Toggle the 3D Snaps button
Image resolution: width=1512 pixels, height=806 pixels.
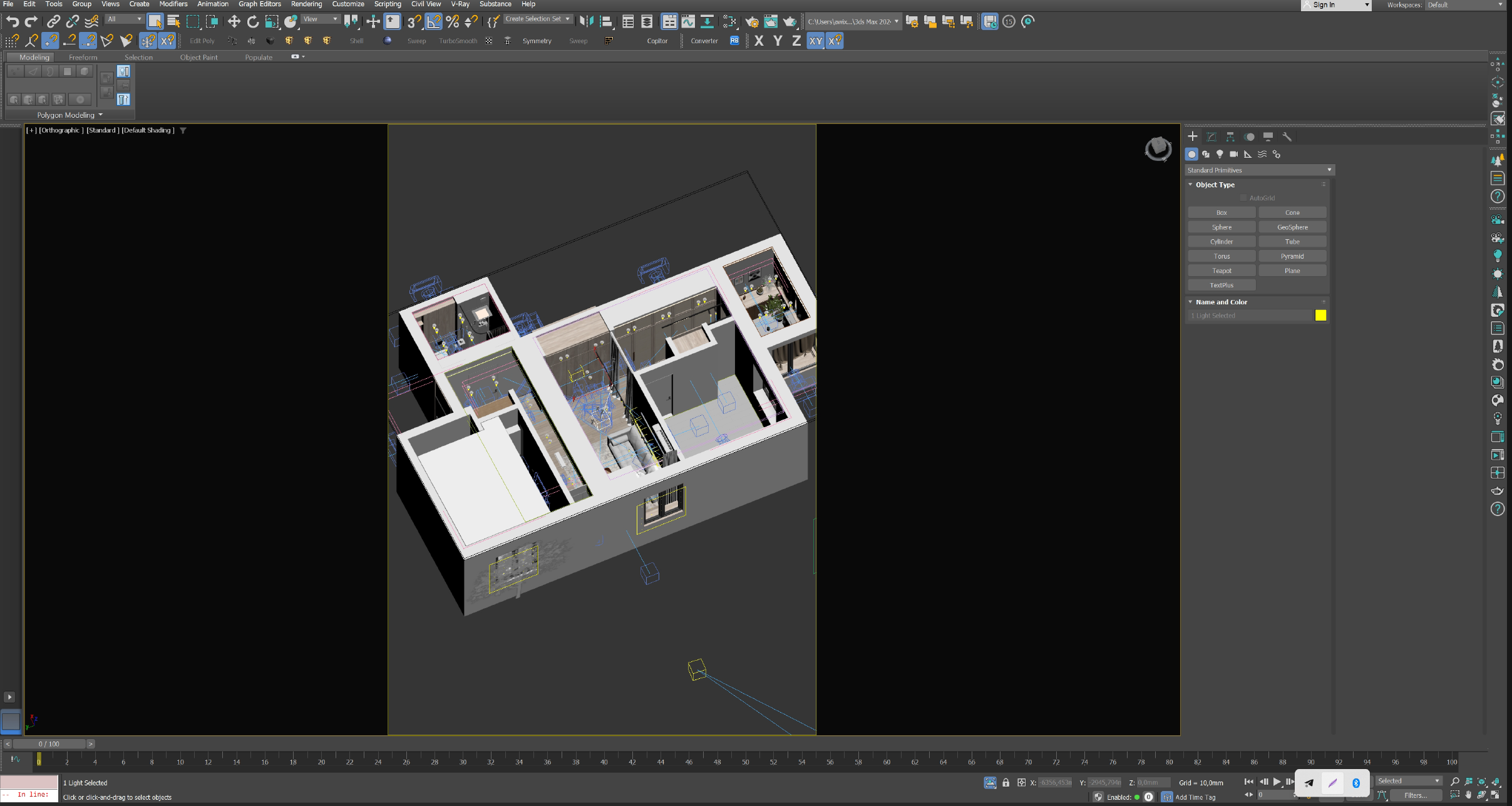coord(413,22)
